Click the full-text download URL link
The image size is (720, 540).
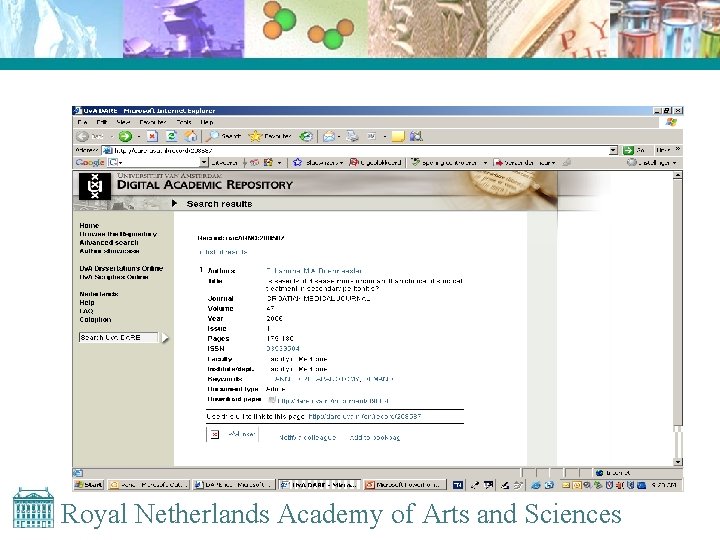click(x=333, y=401)
